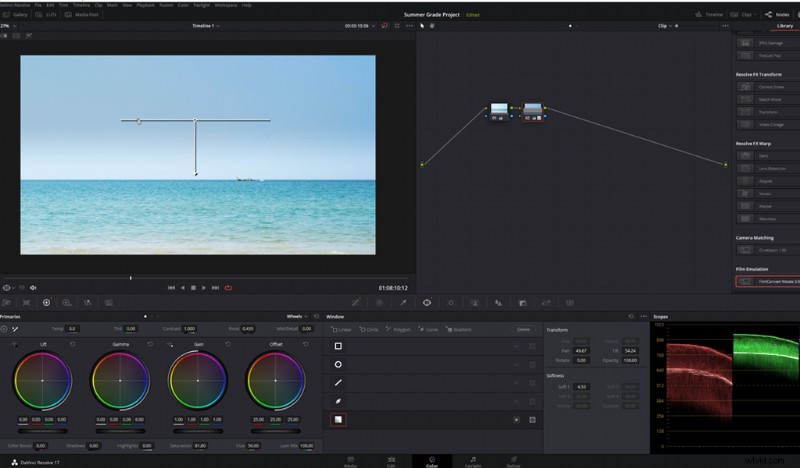Reset the Gamma wheel
The width and height of the screenshot is (800, 468).
150,344
